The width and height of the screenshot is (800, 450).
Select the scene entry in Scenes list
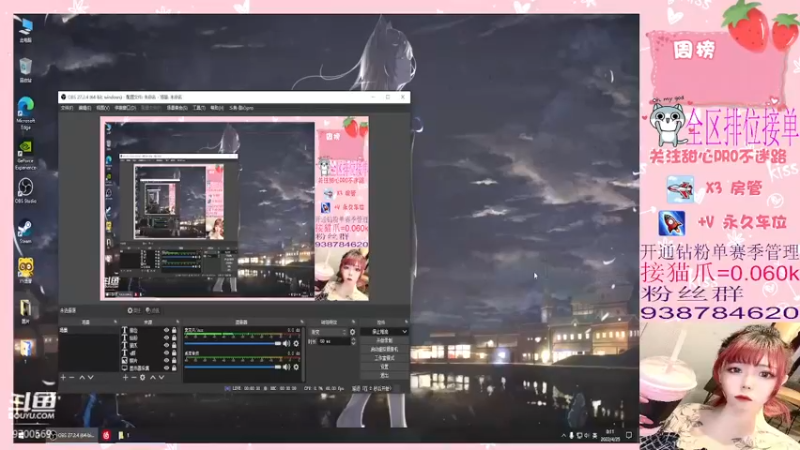[89, 331]
